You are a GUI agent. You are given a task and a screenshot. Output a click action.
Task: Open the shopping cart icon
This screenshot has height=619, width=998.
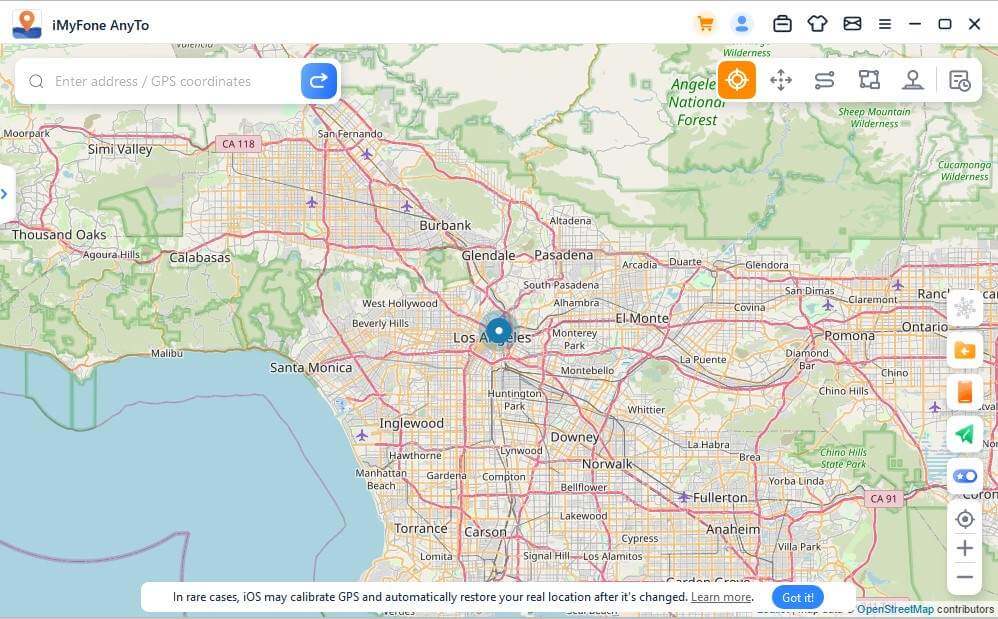tap(706, 24)
